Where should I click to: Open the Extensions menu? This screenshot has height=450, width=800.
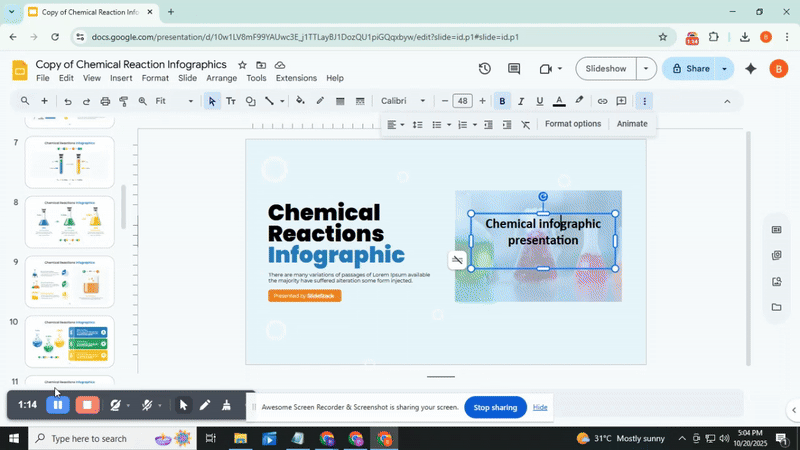[296, 78]
